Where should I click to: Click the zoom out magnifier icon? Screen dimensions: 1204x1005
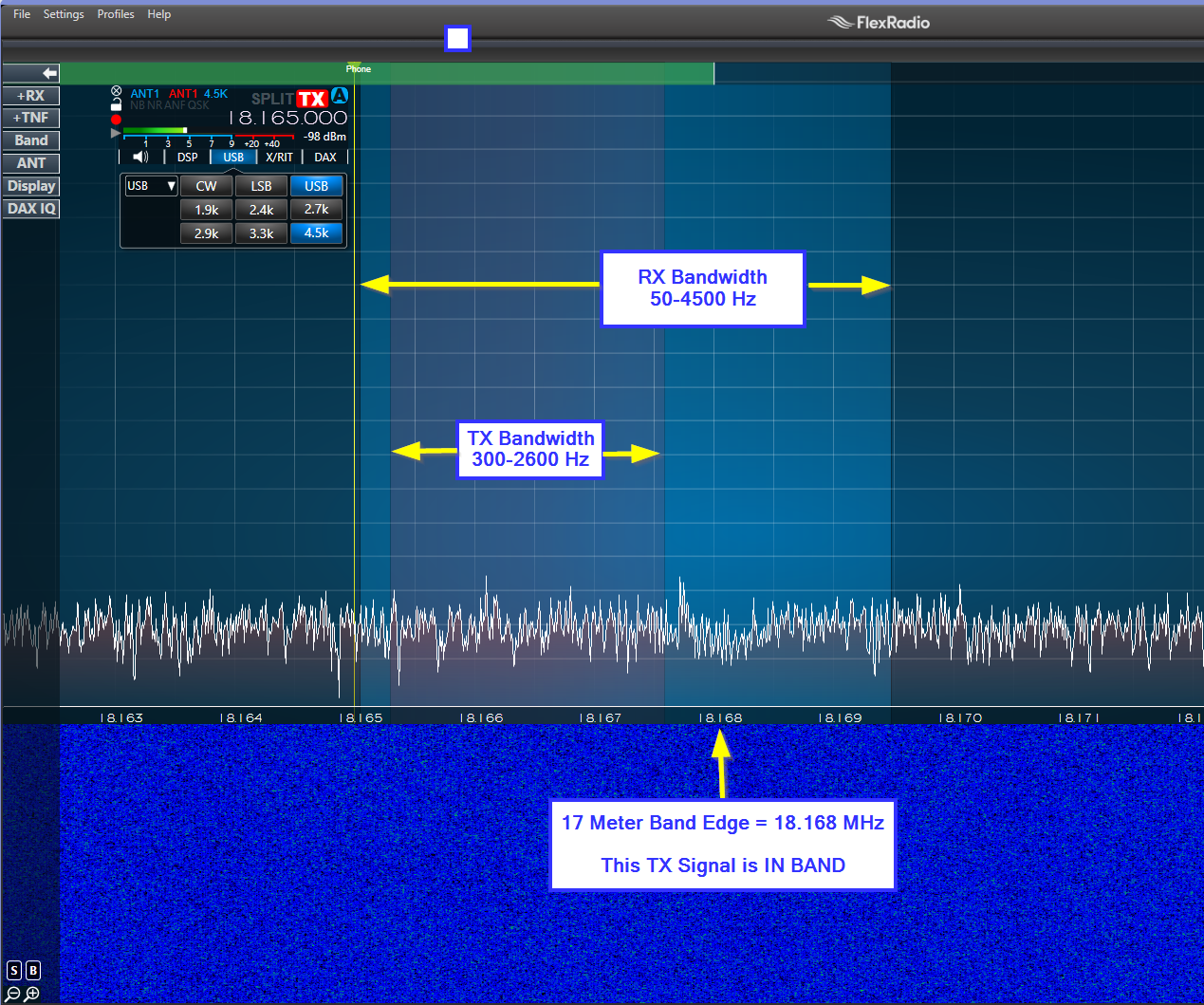(x=13, y=994)
